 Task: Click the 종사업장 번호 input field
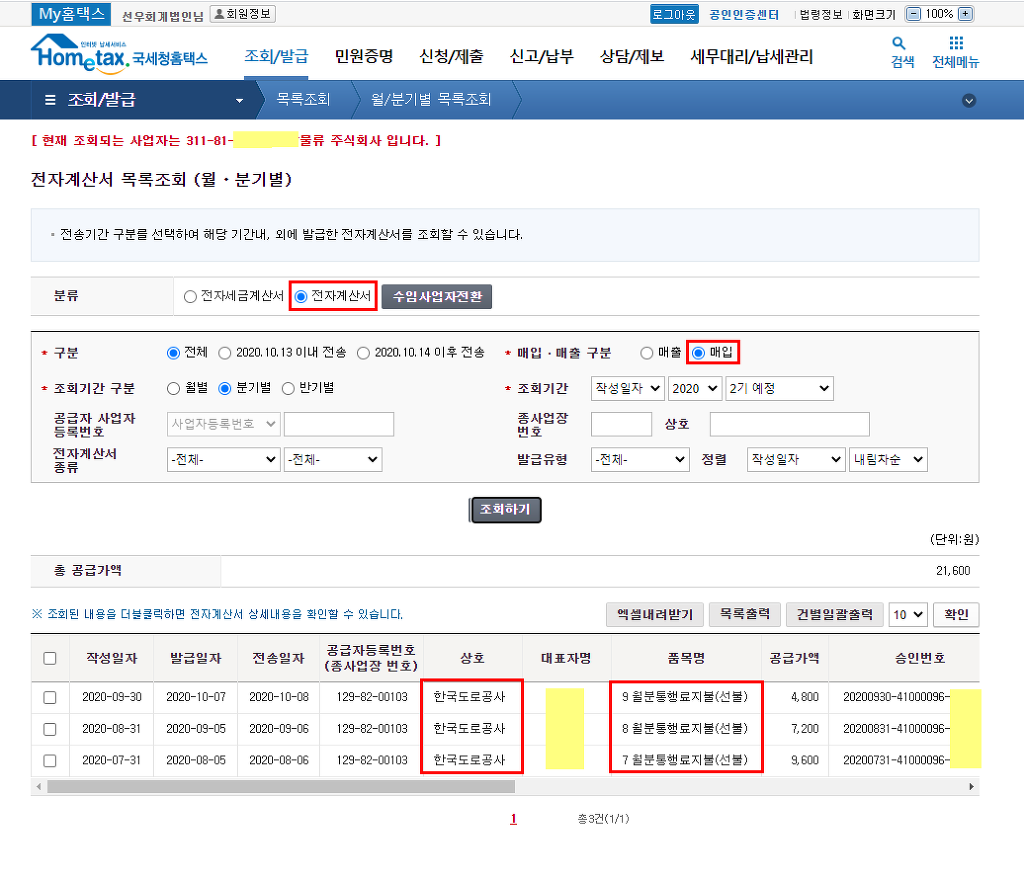click(621, 424)
